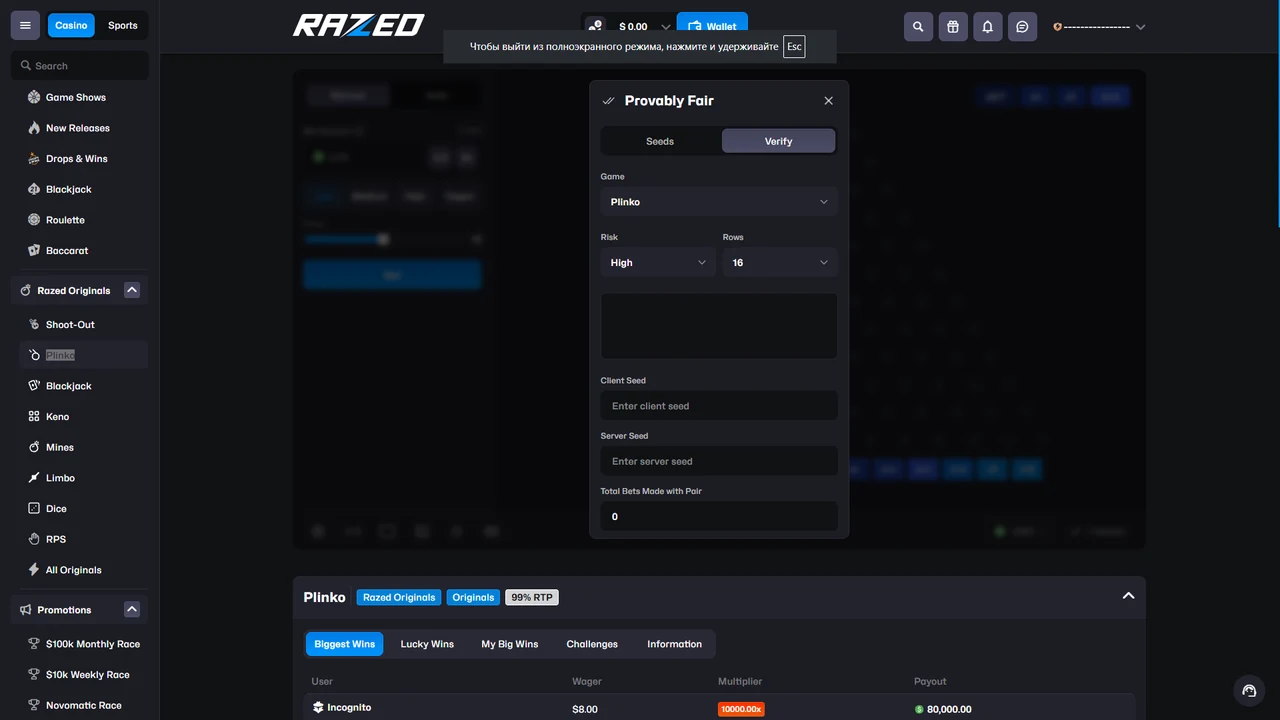Collapse the Promotions section
The width and height of the screenshot is (1280, 720).
[131, 610]
